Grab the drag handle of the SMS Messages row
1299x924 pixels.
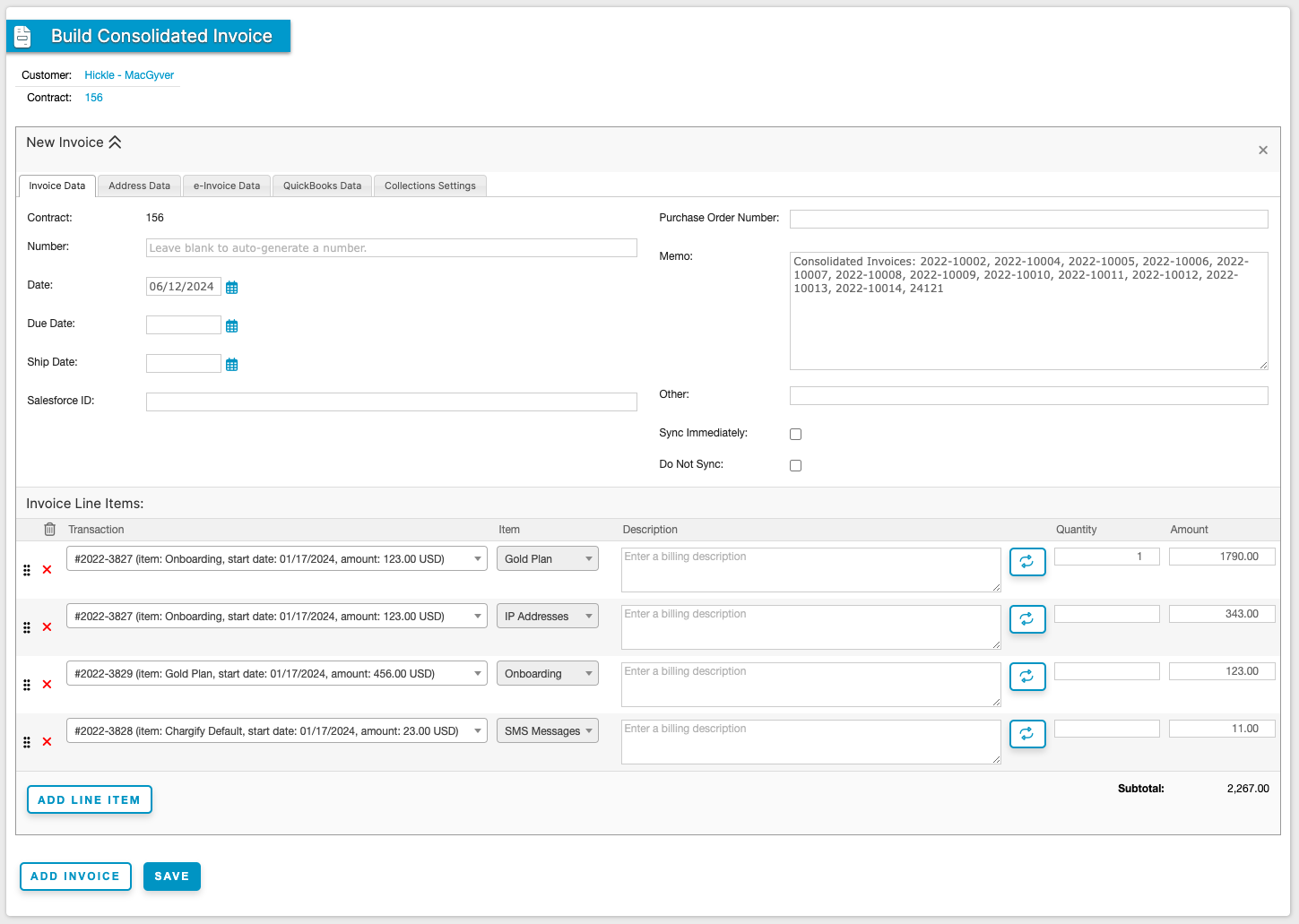coord(27,742)
